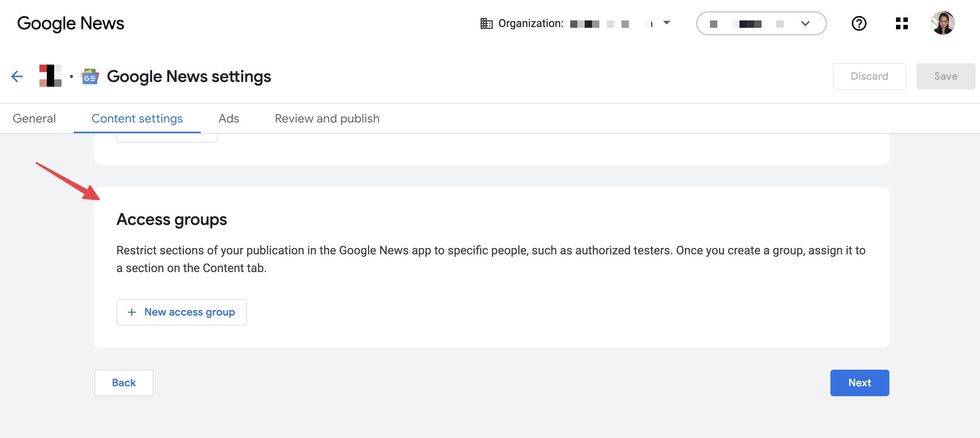Screen dimensions: 980x438
Task: Click the Google News logo text
Action: click(x=71, y=24)
